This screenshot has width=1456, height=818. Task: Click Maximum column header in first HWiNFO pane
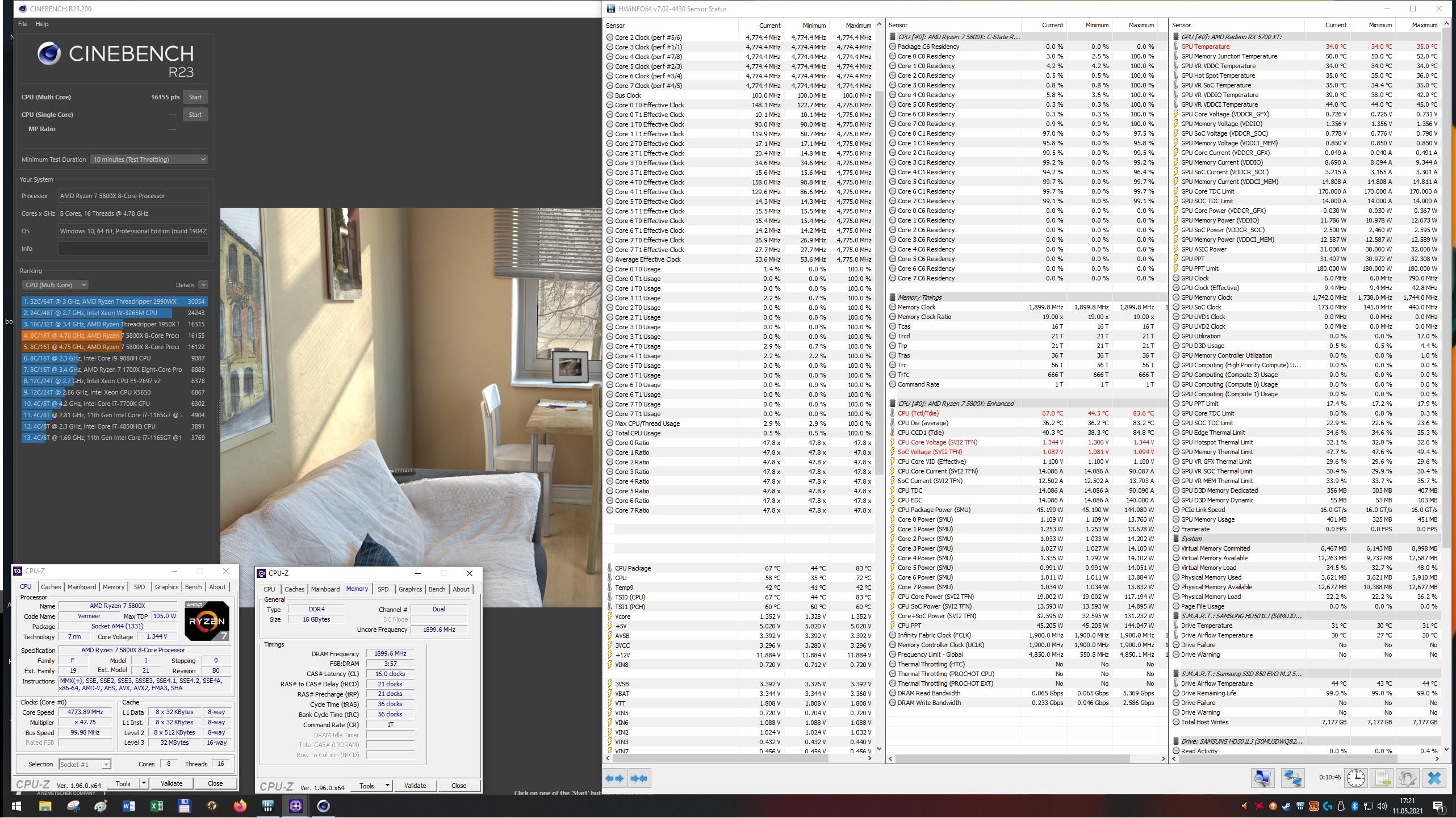click(852, 25)
